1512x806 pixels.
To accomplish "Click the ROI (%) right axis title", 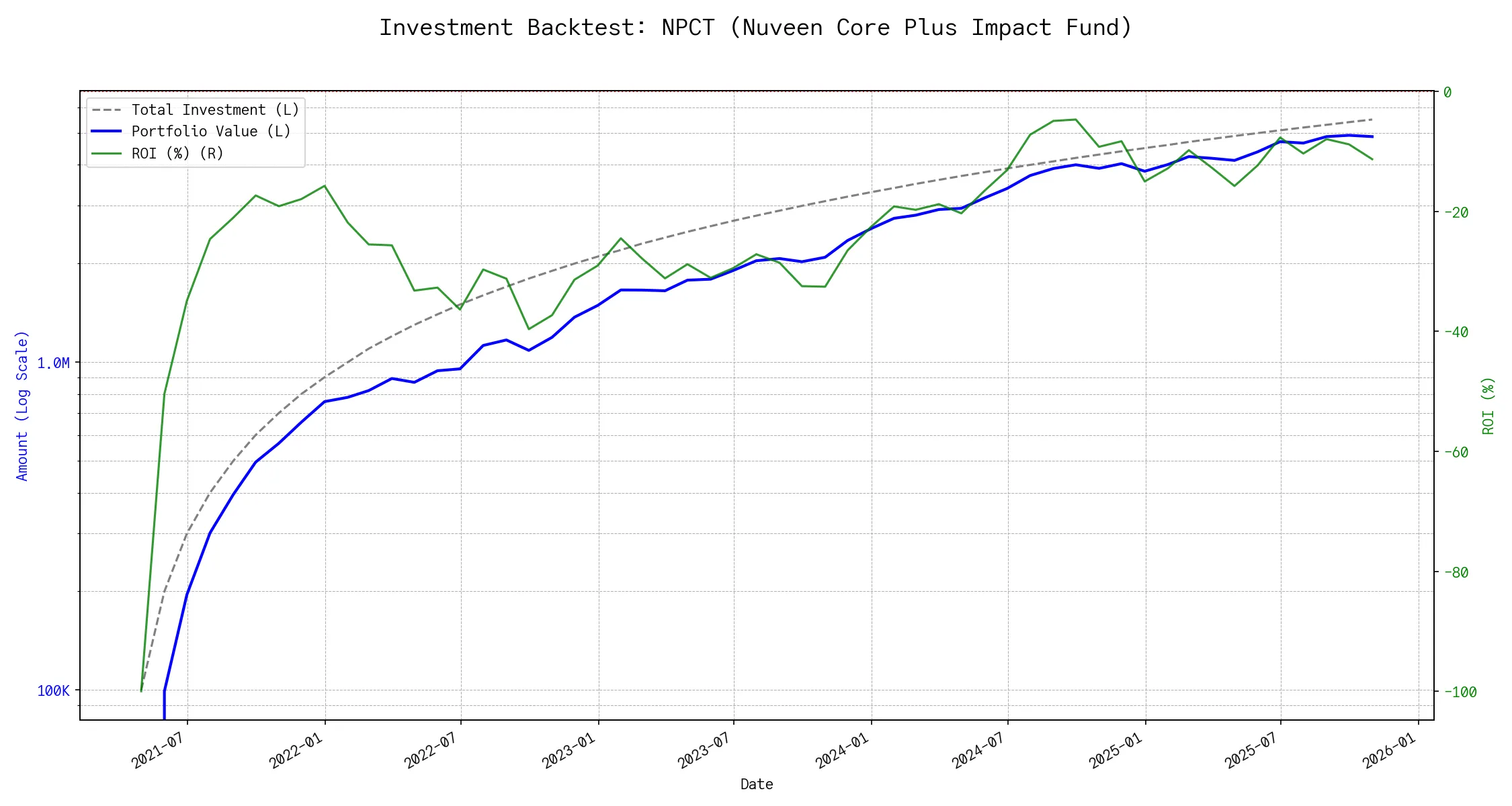I will 1488,406.
